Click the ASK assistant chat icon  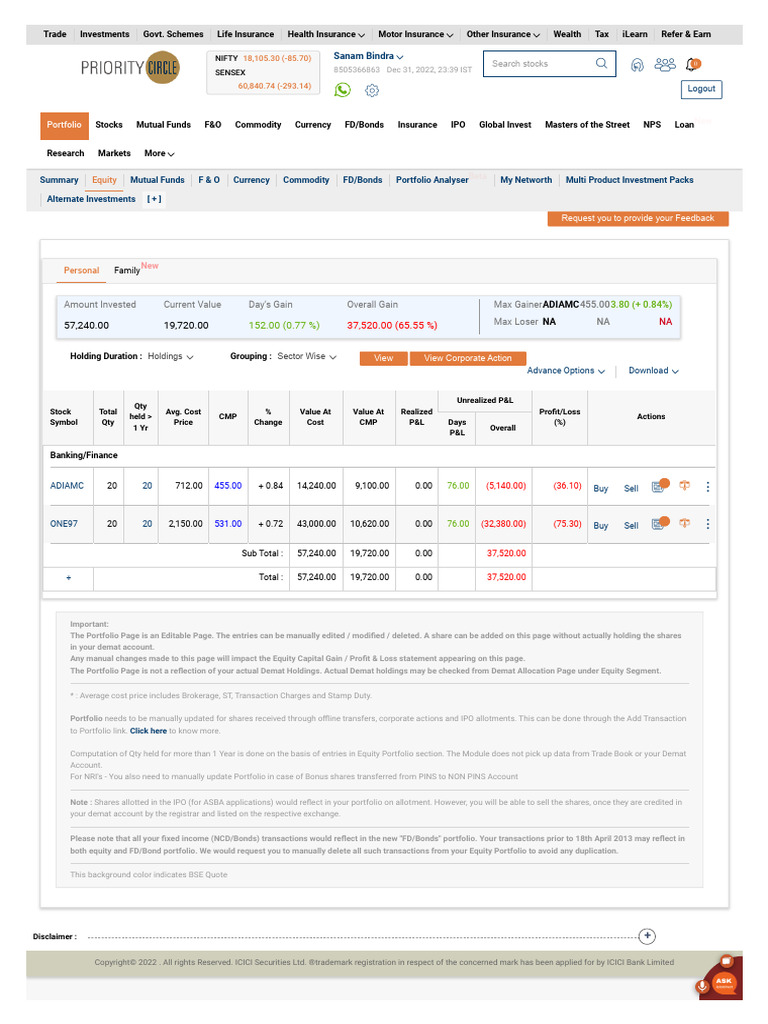click(x=724, y=981)
